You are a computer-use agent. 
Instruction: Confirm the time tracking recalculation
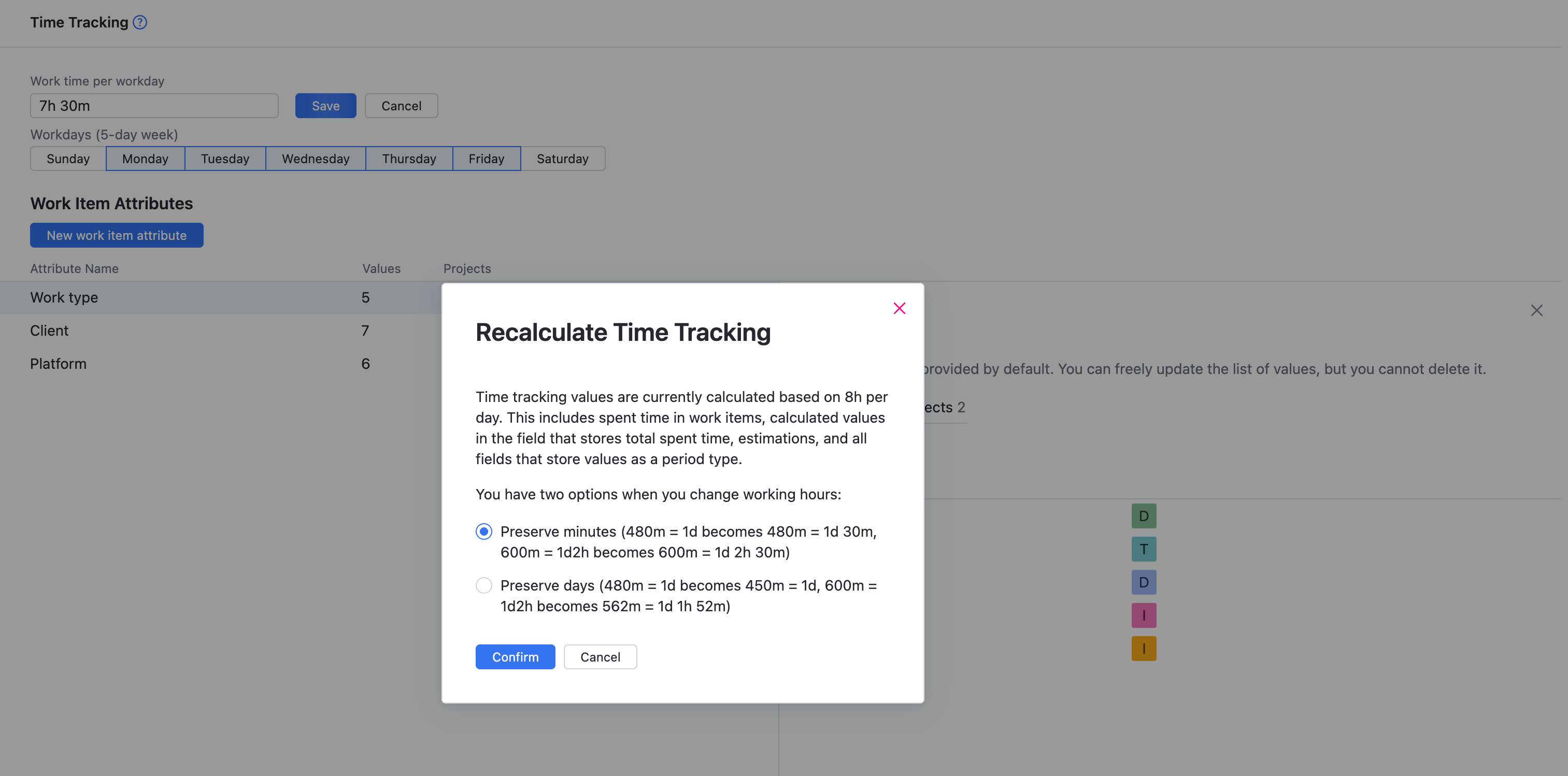[x=515, y=657]
